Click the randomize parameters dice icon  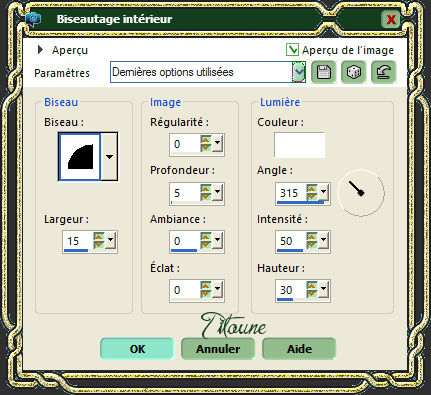pos(354,72)
